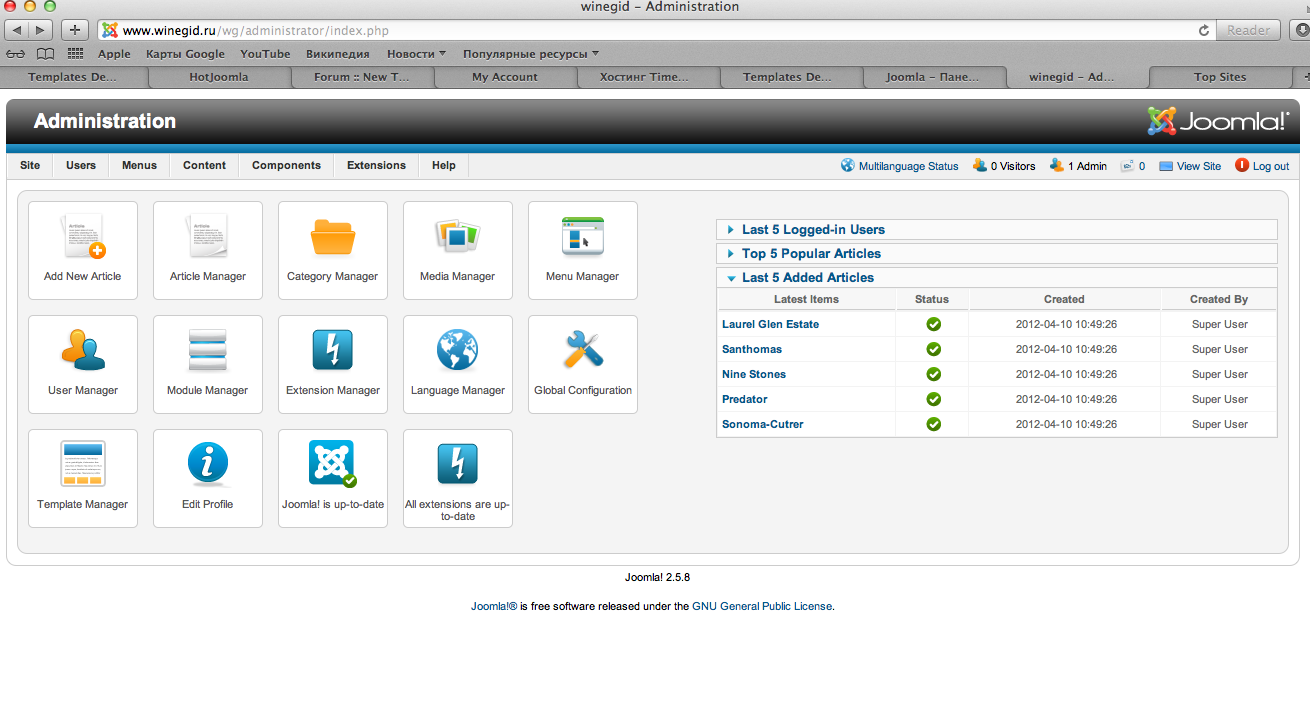Open the GNU General Public License link
The image size is (1310, 716).
[762, 606]
